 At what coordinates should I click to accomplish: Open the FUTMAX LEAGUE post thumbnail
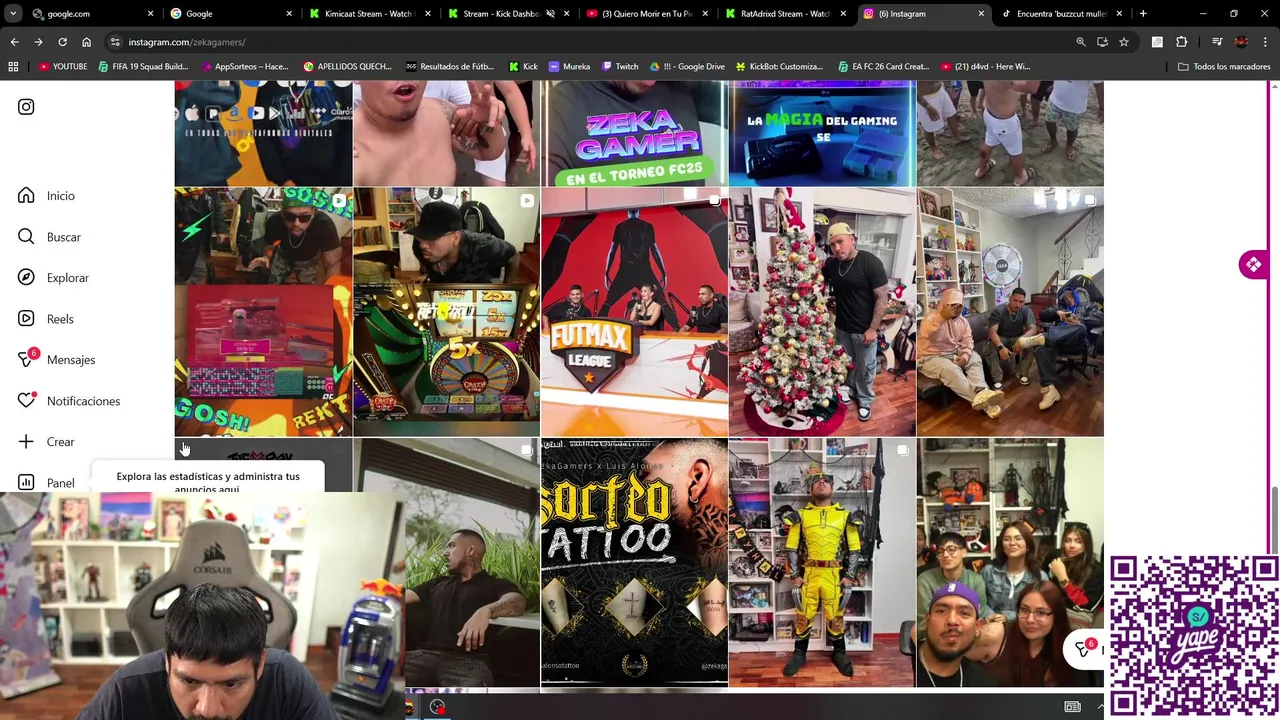(x=634, y=312)
